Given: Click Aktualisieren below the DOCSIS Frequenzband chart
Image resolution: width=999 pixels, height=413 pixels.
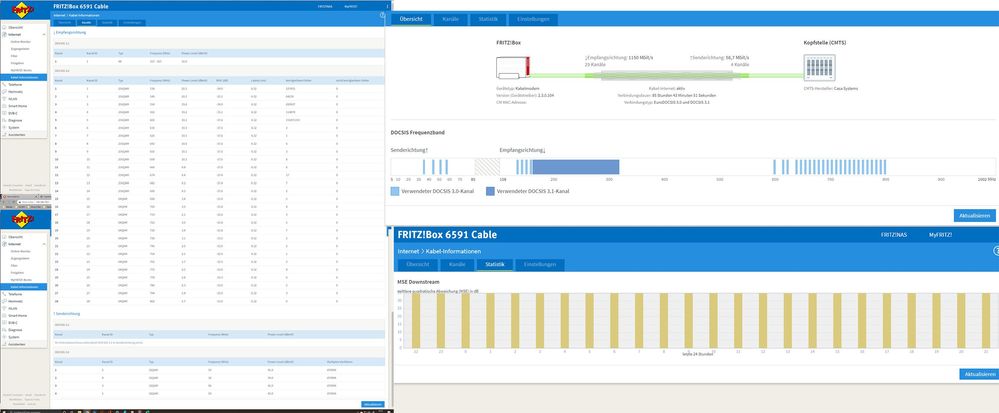Looking at the screenshot, I should tap(974, 215).
